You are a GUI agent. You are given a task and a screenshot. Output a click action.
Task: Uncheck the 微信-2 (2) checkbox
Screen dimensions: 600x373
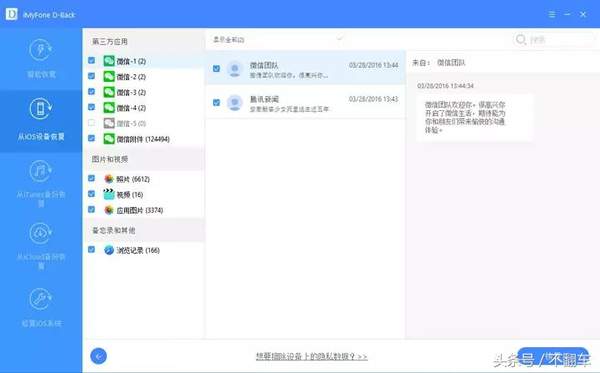click(91, 76)
